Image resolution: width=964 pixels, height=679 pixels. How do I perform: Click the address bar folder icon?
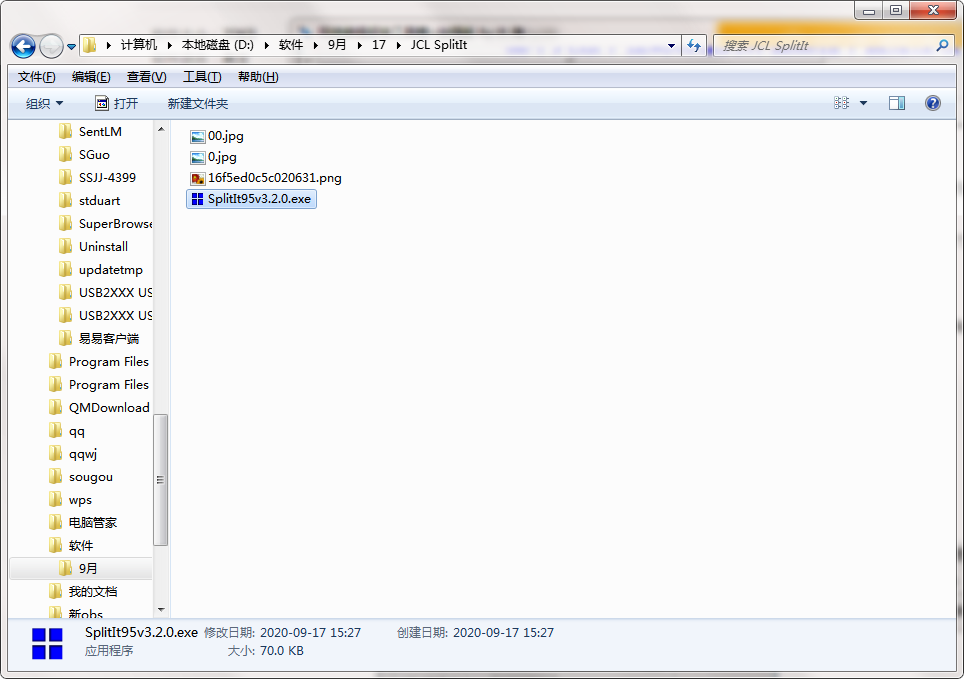pos(90,45)
